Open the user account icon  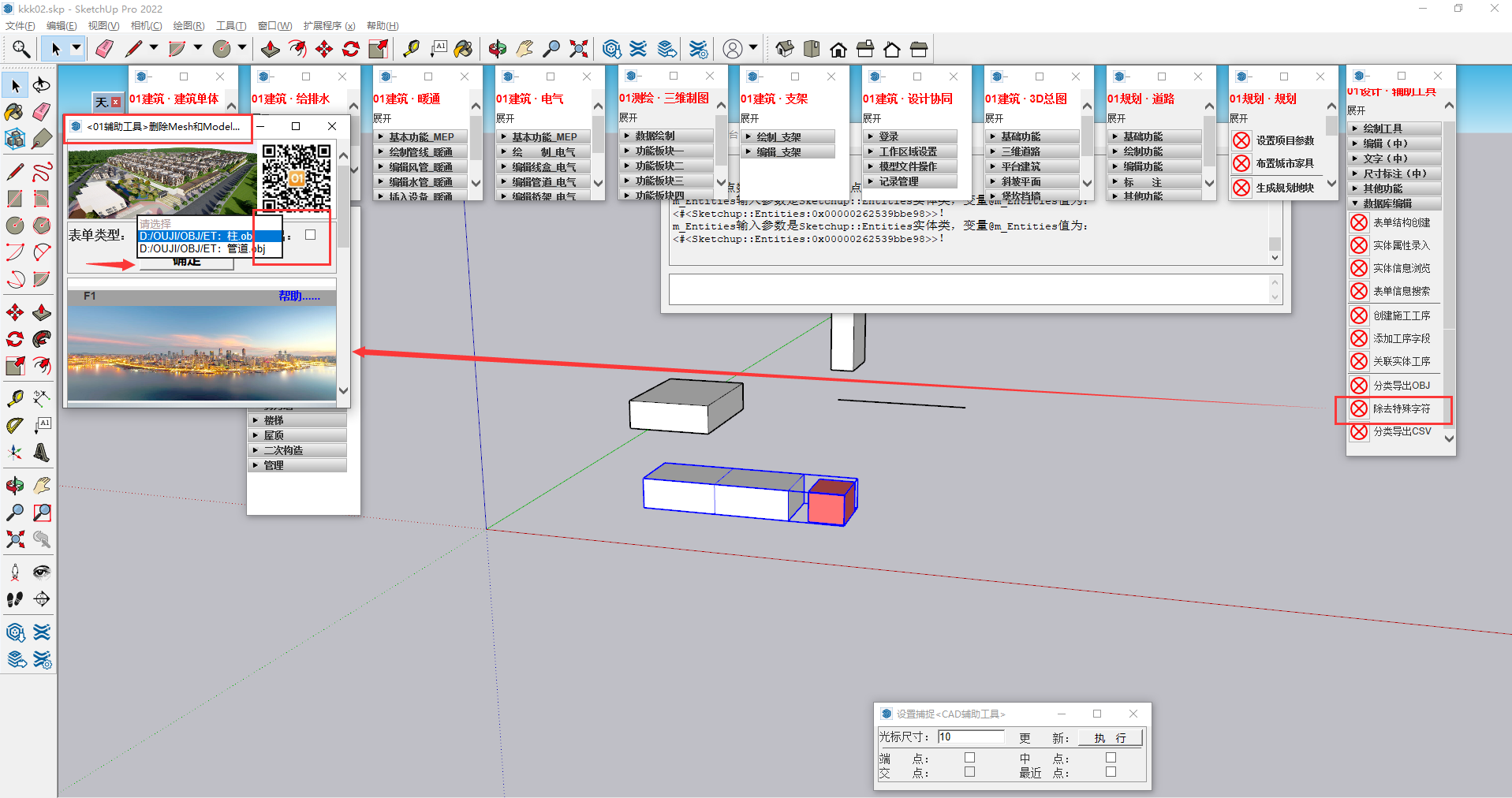(733, 49)
